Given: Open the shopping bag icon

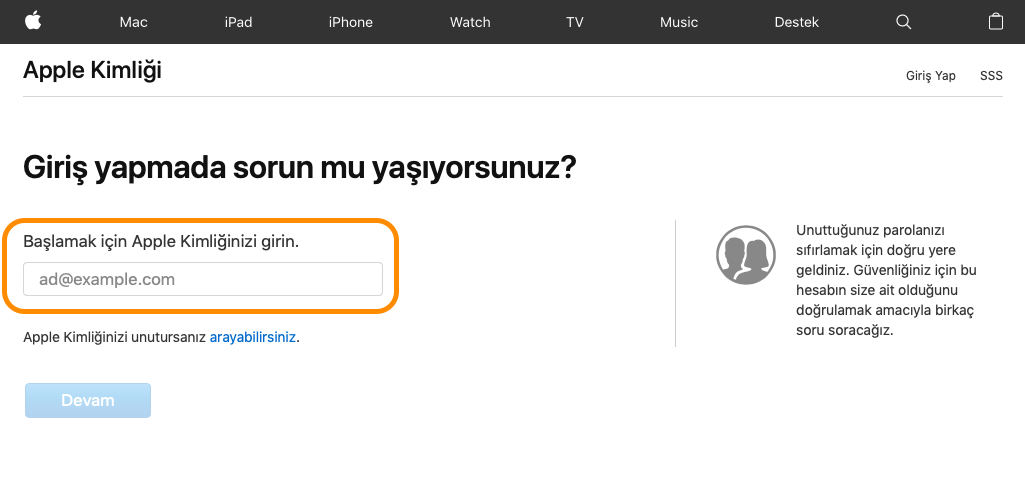Looking at the screenshot, I should (x=995, y=22).
